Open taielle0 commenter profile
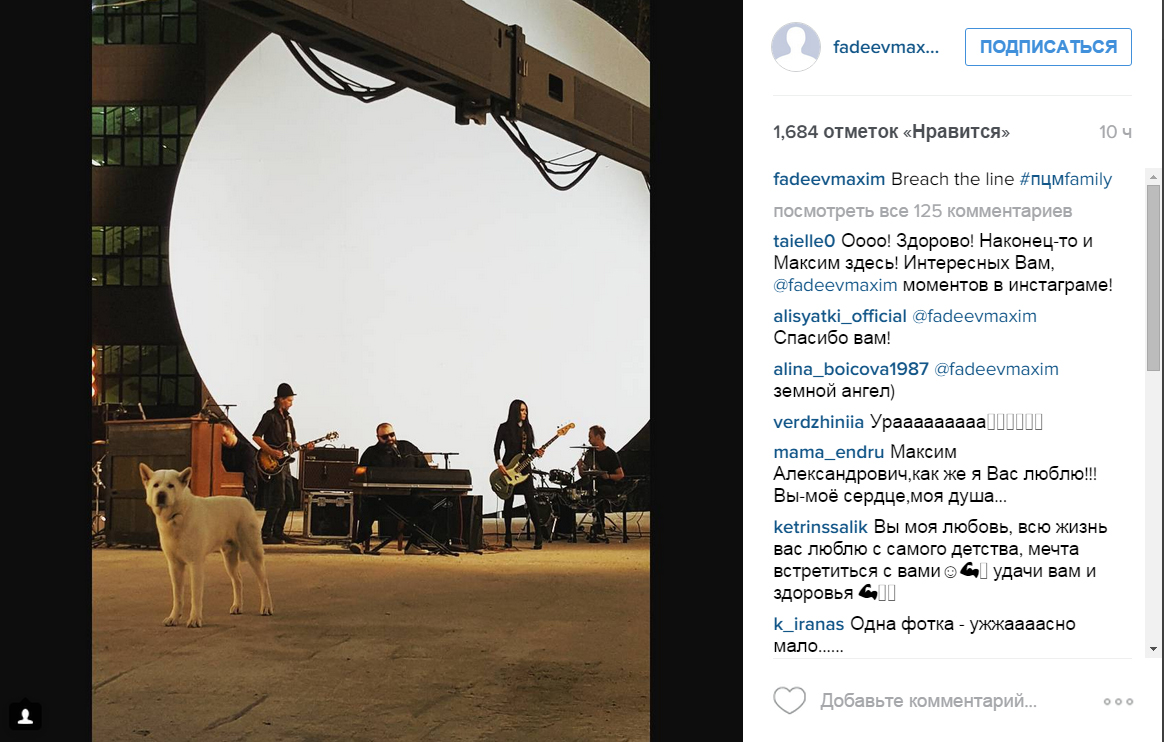 [x=804, y=241]
